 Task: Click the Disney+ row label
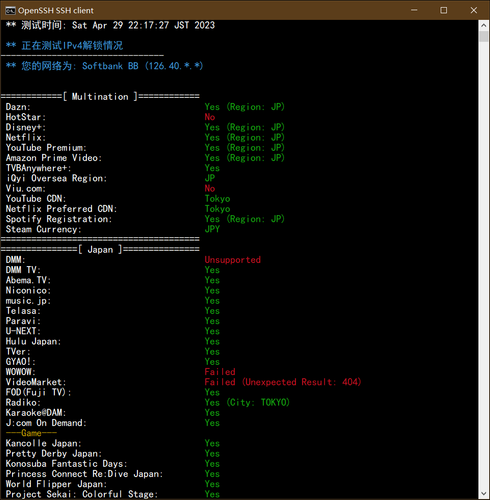click(x=26, y=127)
